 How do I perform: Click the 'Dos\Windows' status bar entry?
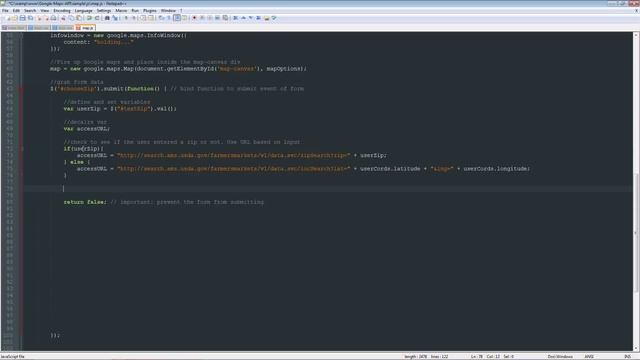coord(560,357)
